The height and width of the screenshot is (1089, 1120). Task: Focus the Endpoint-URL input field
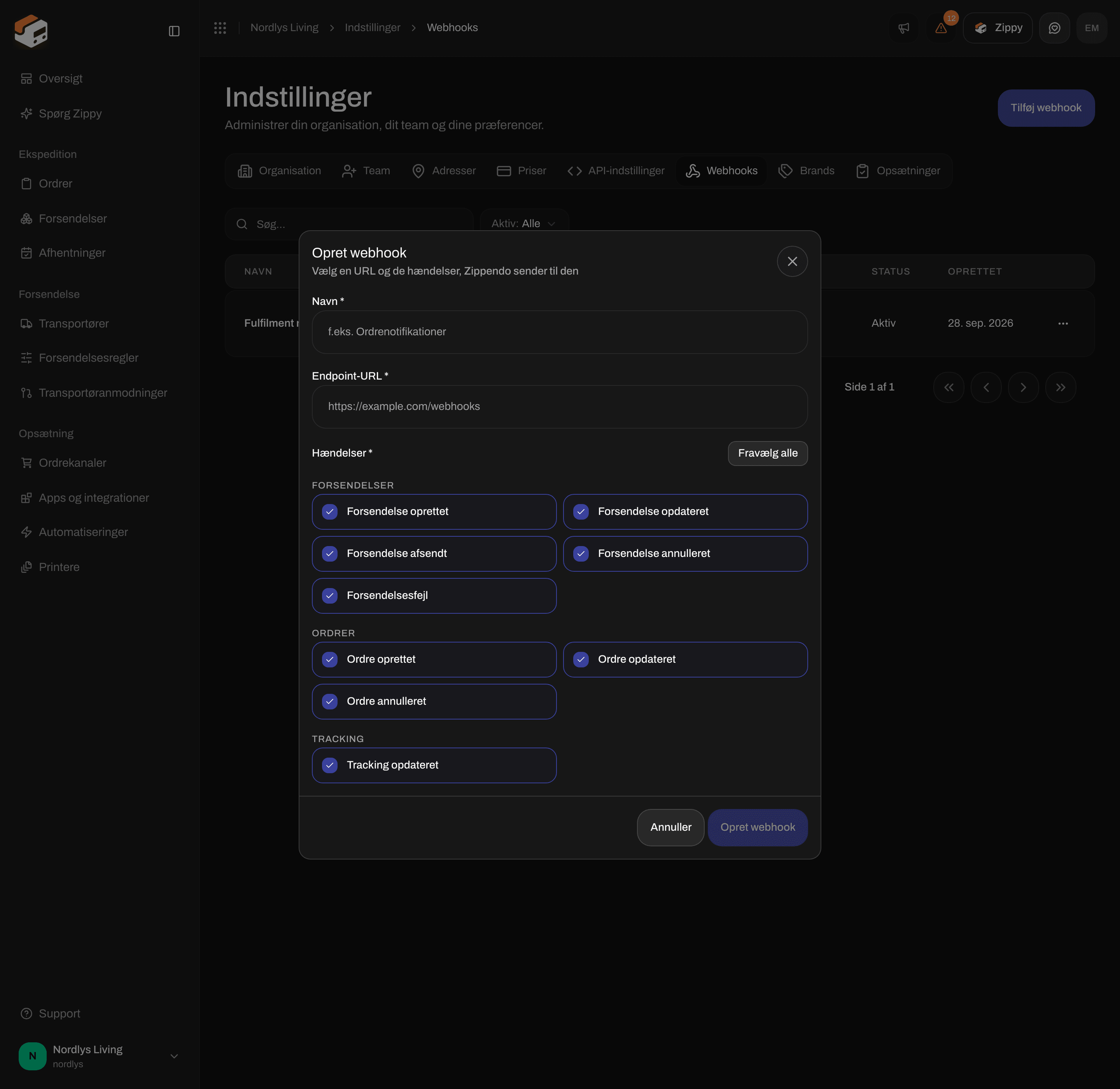560,407
